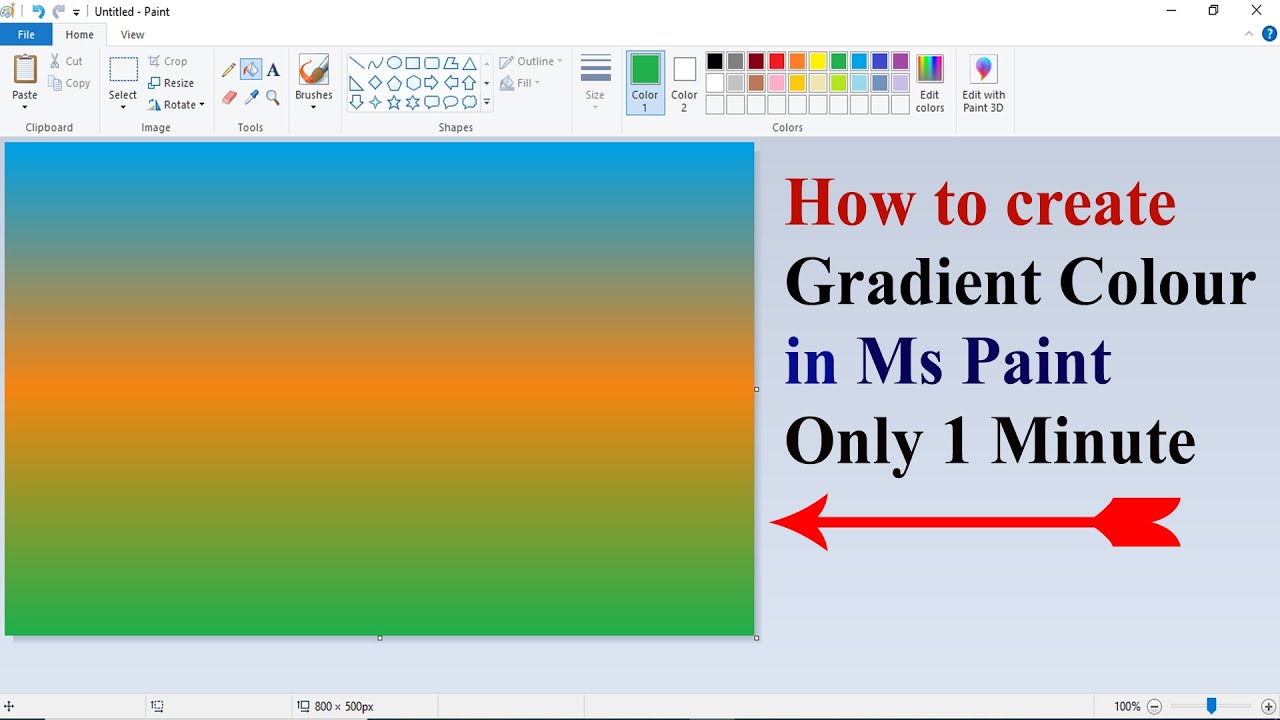Activate Color 1 foreground selector
1280x720 pixels.
[645, 83]
